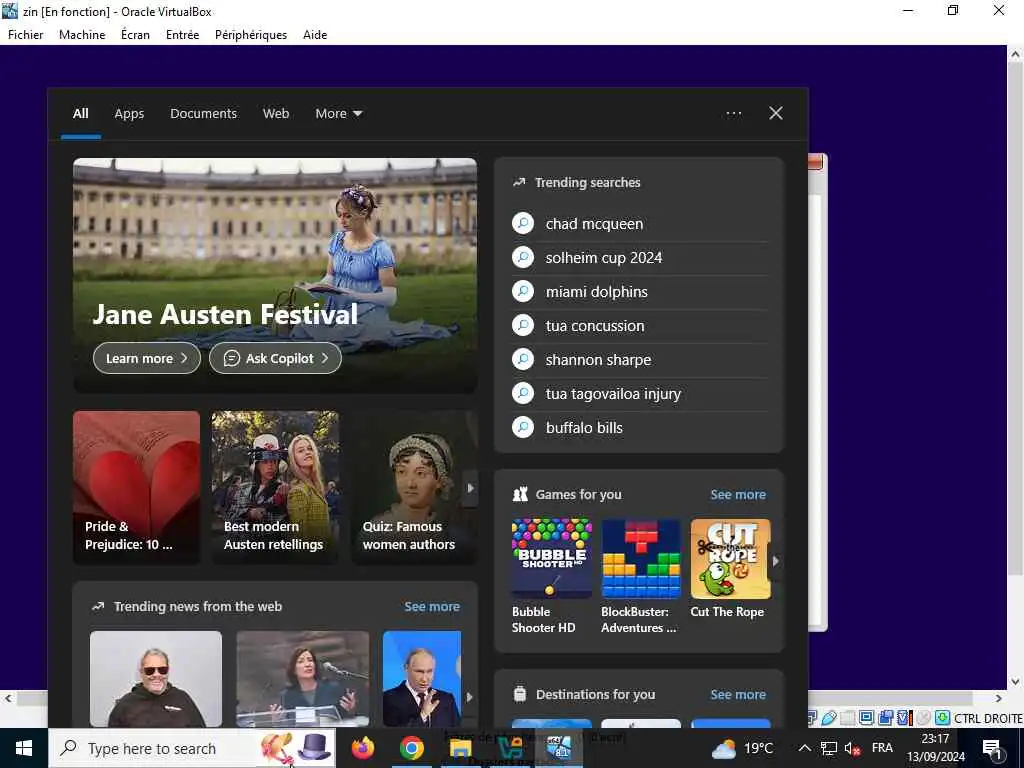Click search icon beside miami dolphins

523,292
